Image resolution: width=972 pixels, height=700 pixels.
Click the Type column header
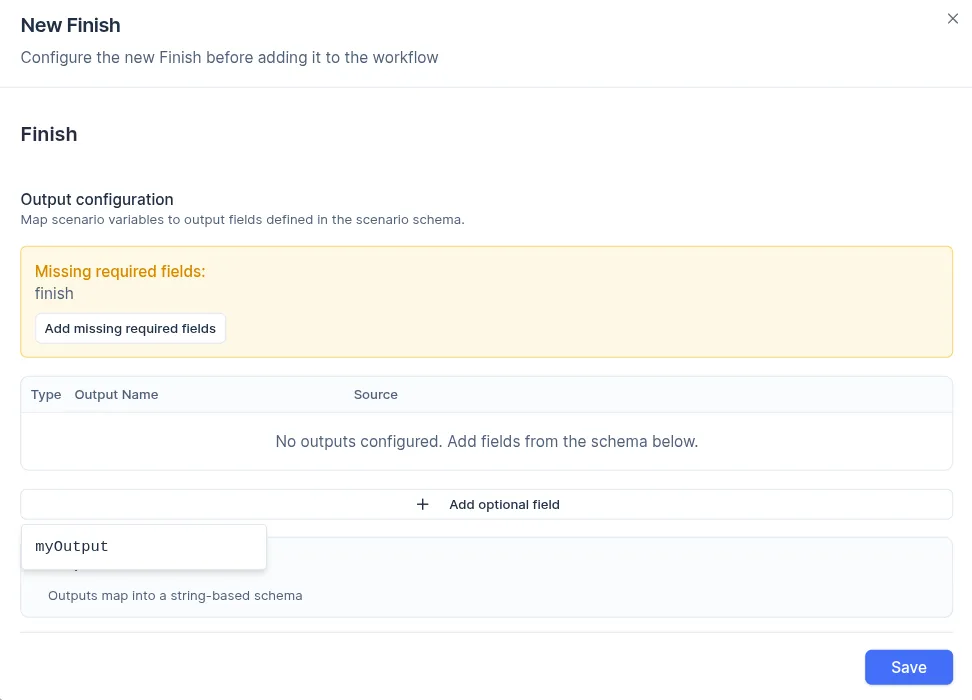click(x=45, y=394)
